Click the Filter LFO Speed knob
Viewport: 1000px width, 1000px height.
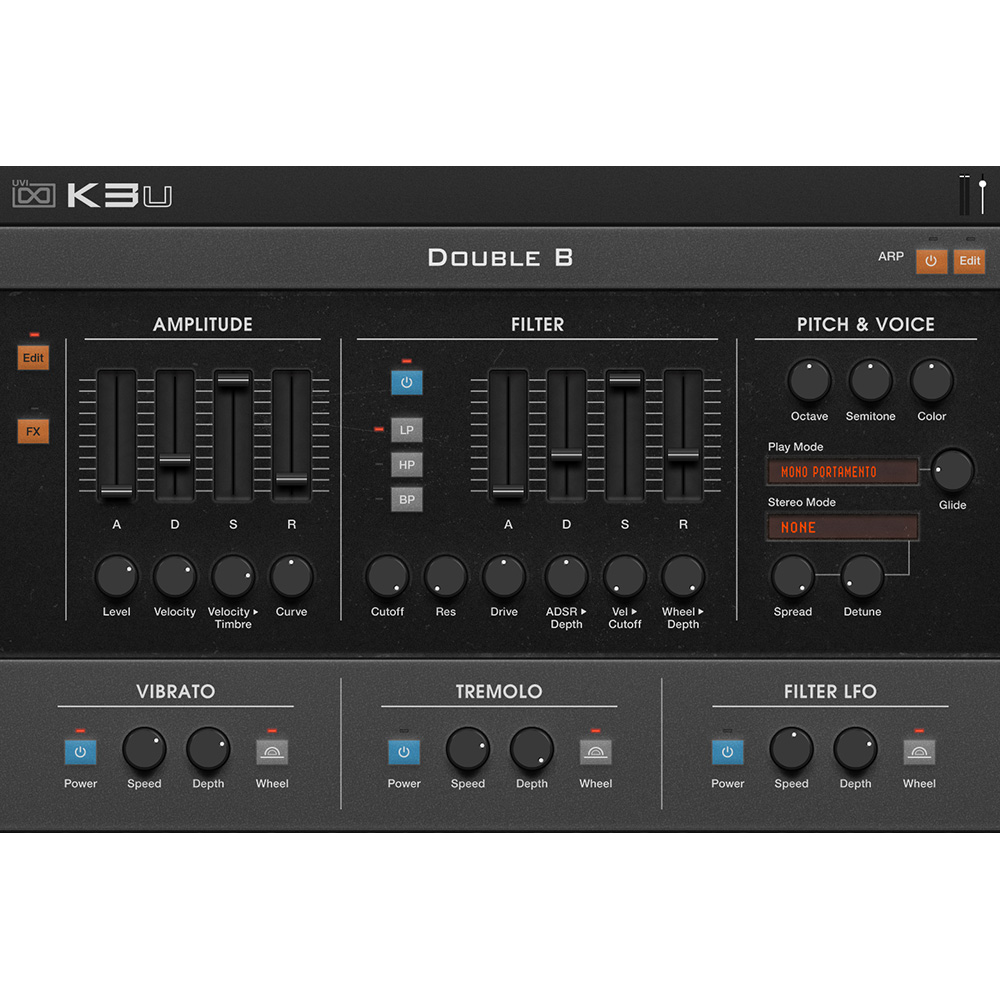pyautogui.click(x=791, y=749)
